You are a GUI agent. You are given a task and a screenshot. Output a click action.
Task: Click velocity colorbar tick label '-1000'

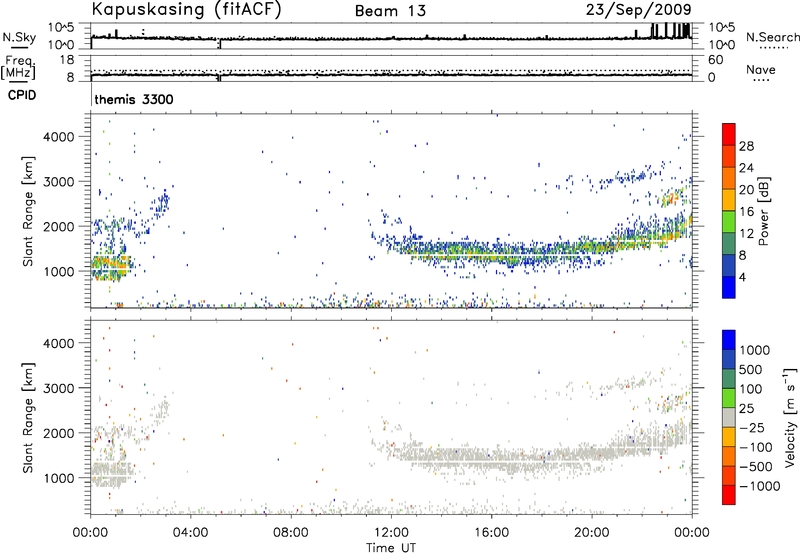(x=759, y=486)
